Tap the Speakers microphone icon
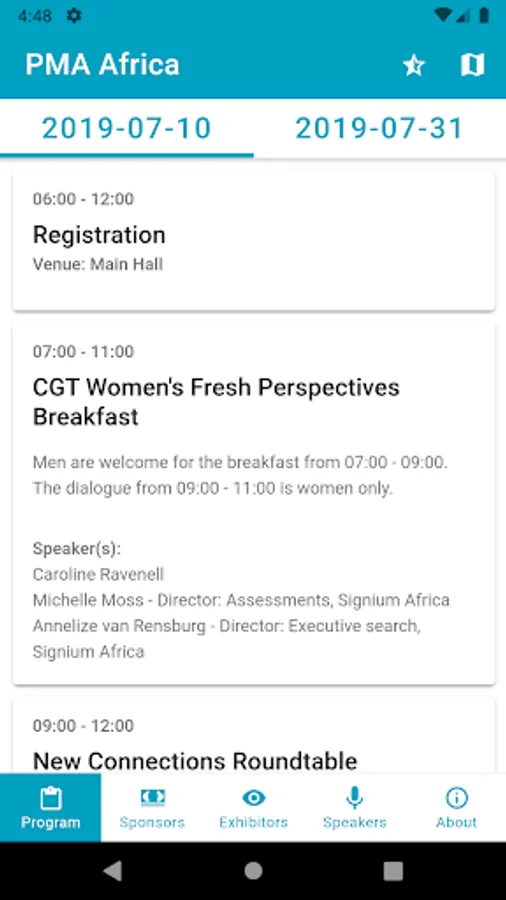This screenshot has height=900, width=506. click(355, 798)
